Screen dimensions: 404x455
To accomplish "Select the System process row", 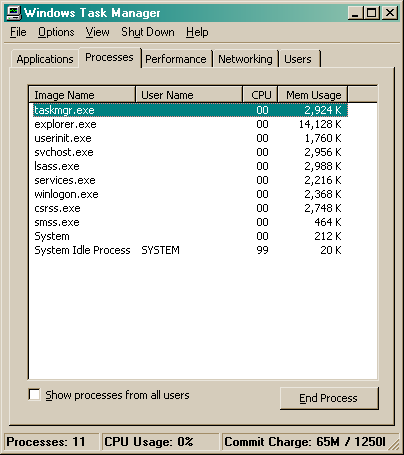I will coord(190,236).
